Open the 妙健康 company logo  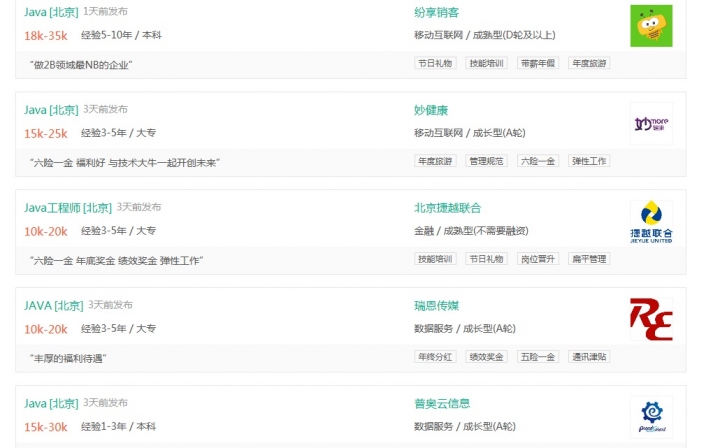pyautogui.click(x=651, y=124)
